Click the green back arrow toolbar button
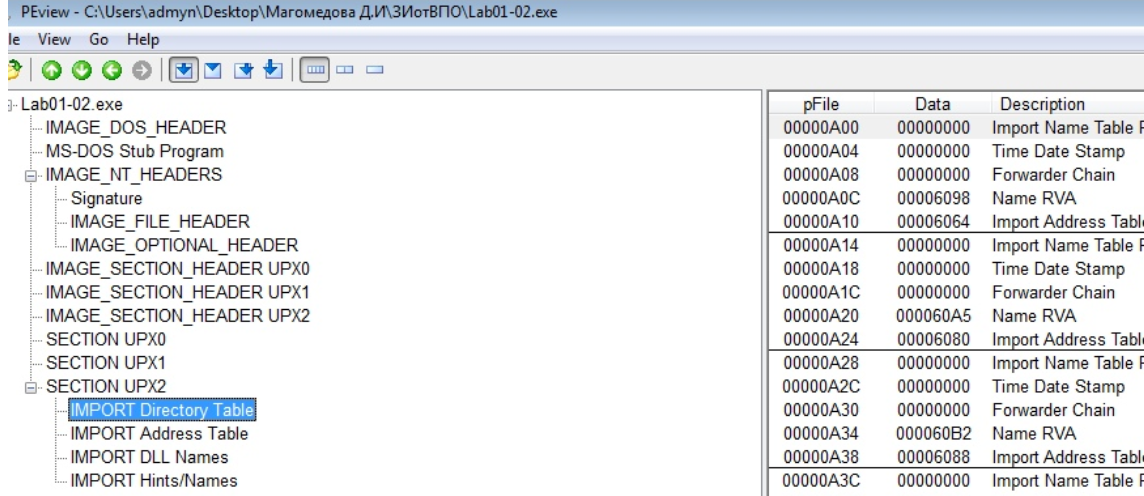 [112, 70]
